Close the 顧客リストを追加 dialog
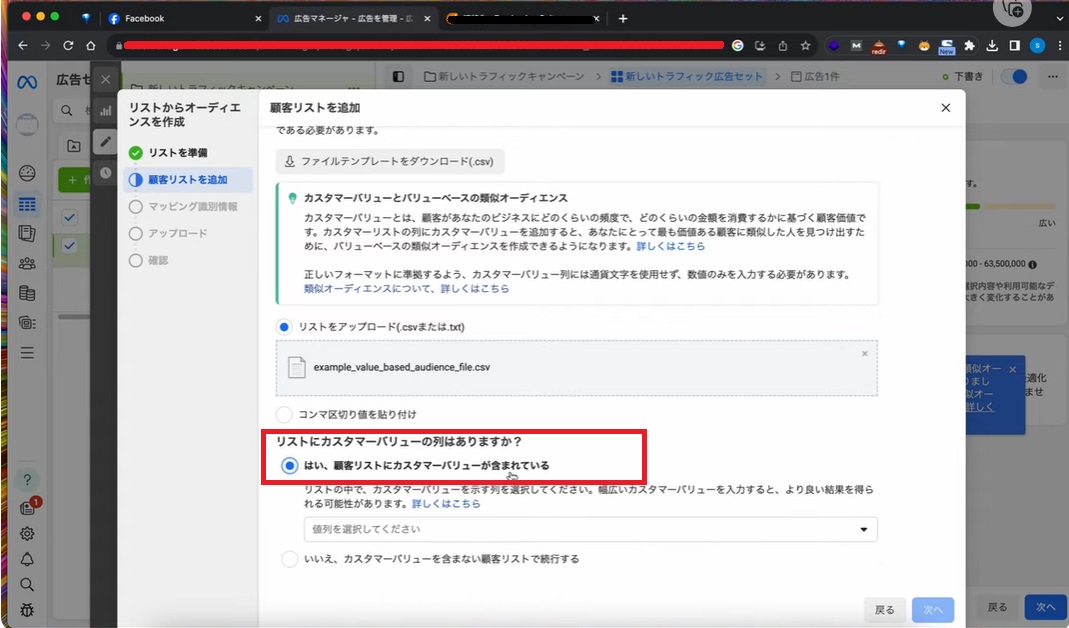The height and width of the screenshot is (628, 1069). coord(945,108)
